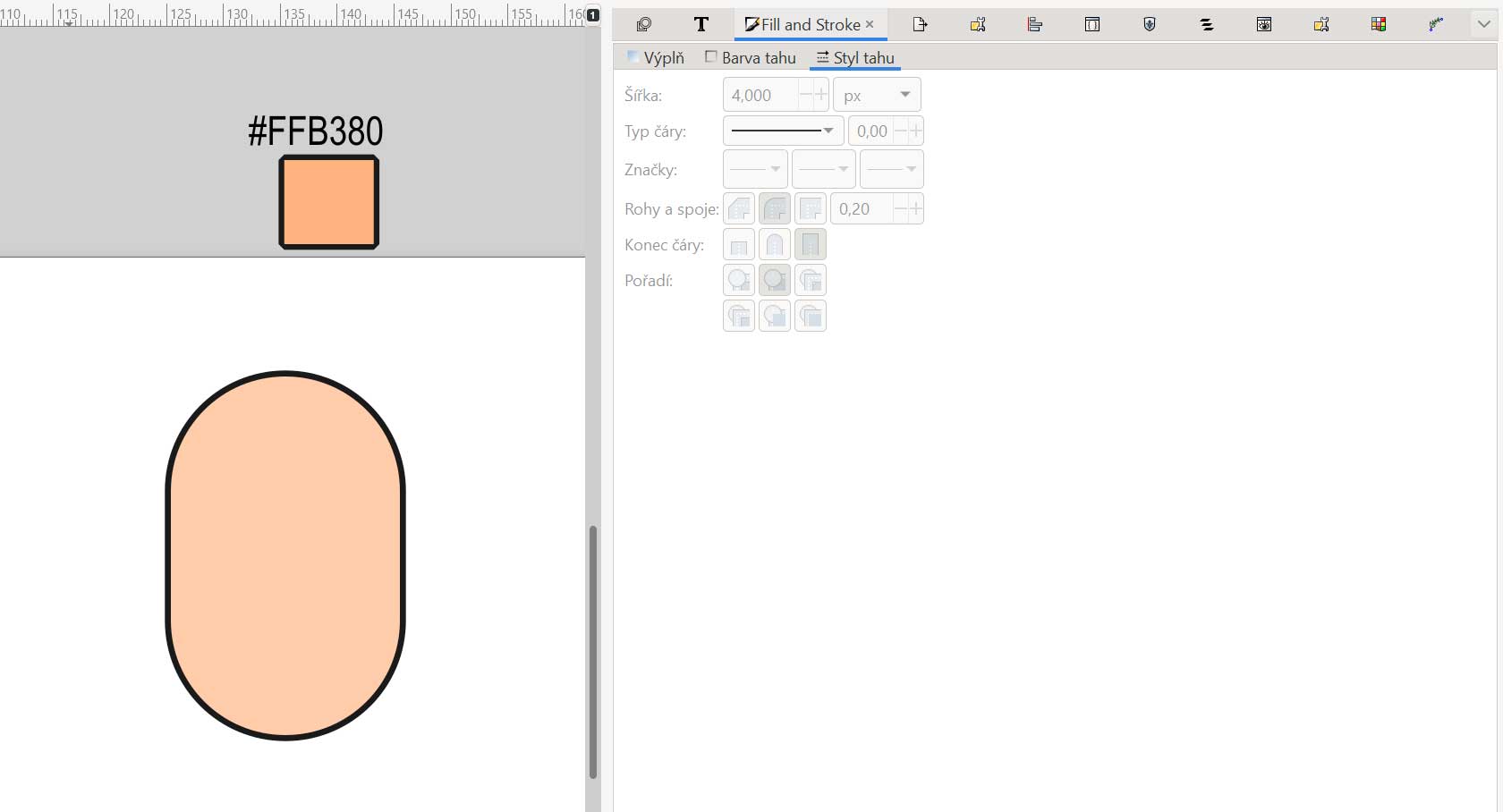Viewport: 1503px width, 812px height.
Task: Click the Šířka stroke width field
Action: click(x=761, y=95)
